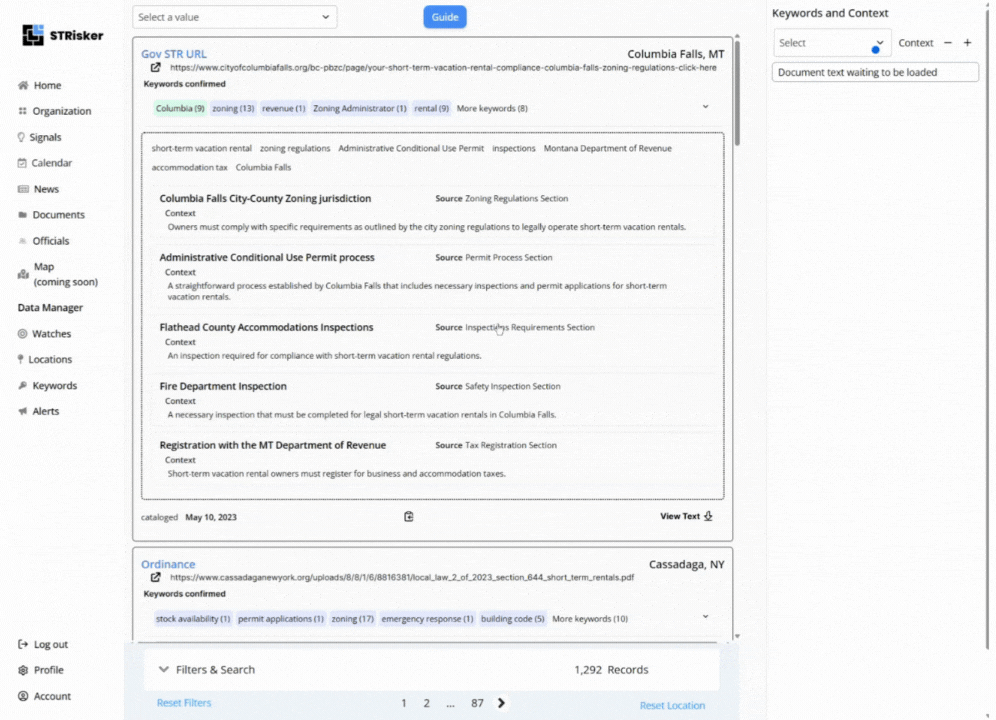
Task: Go to page 2
Action: tap(426, 703)
